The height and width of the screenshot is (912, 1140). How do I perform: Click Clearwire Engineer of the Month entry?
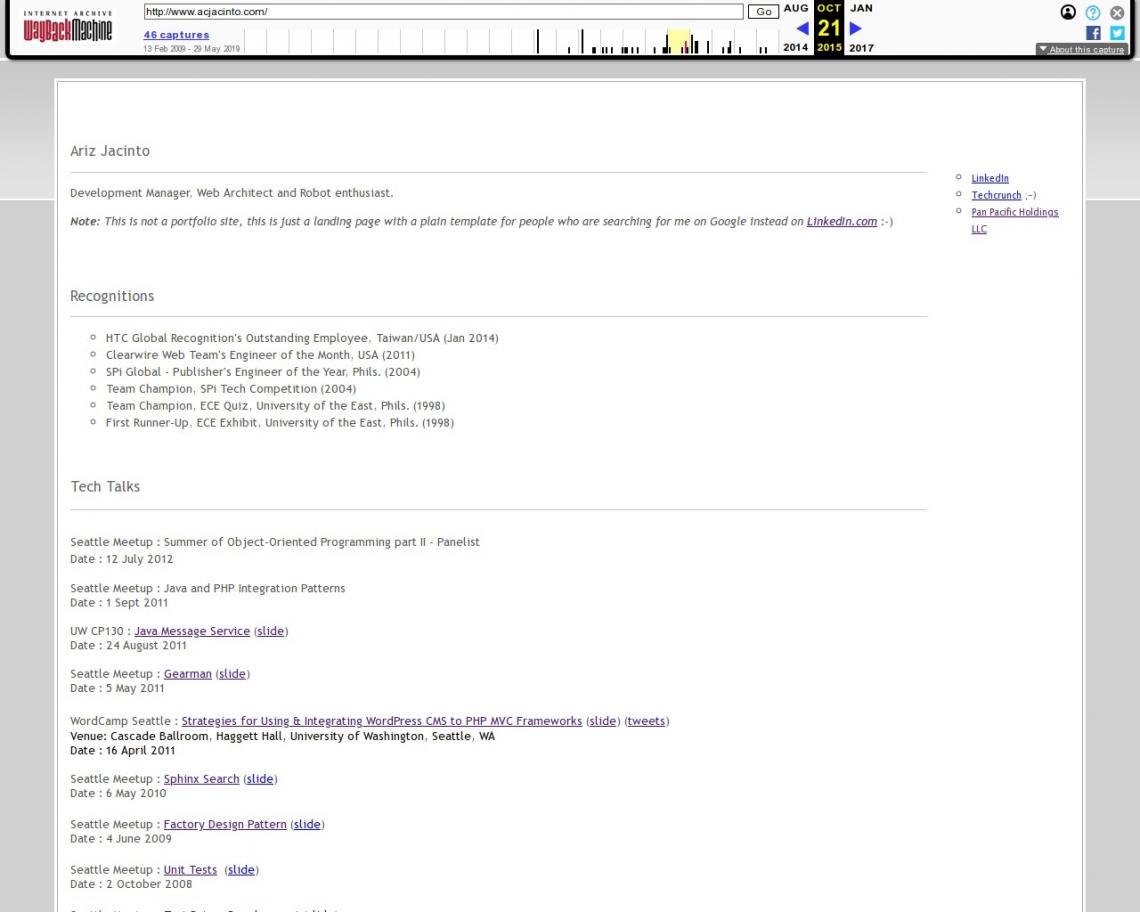tap(260, 355)
